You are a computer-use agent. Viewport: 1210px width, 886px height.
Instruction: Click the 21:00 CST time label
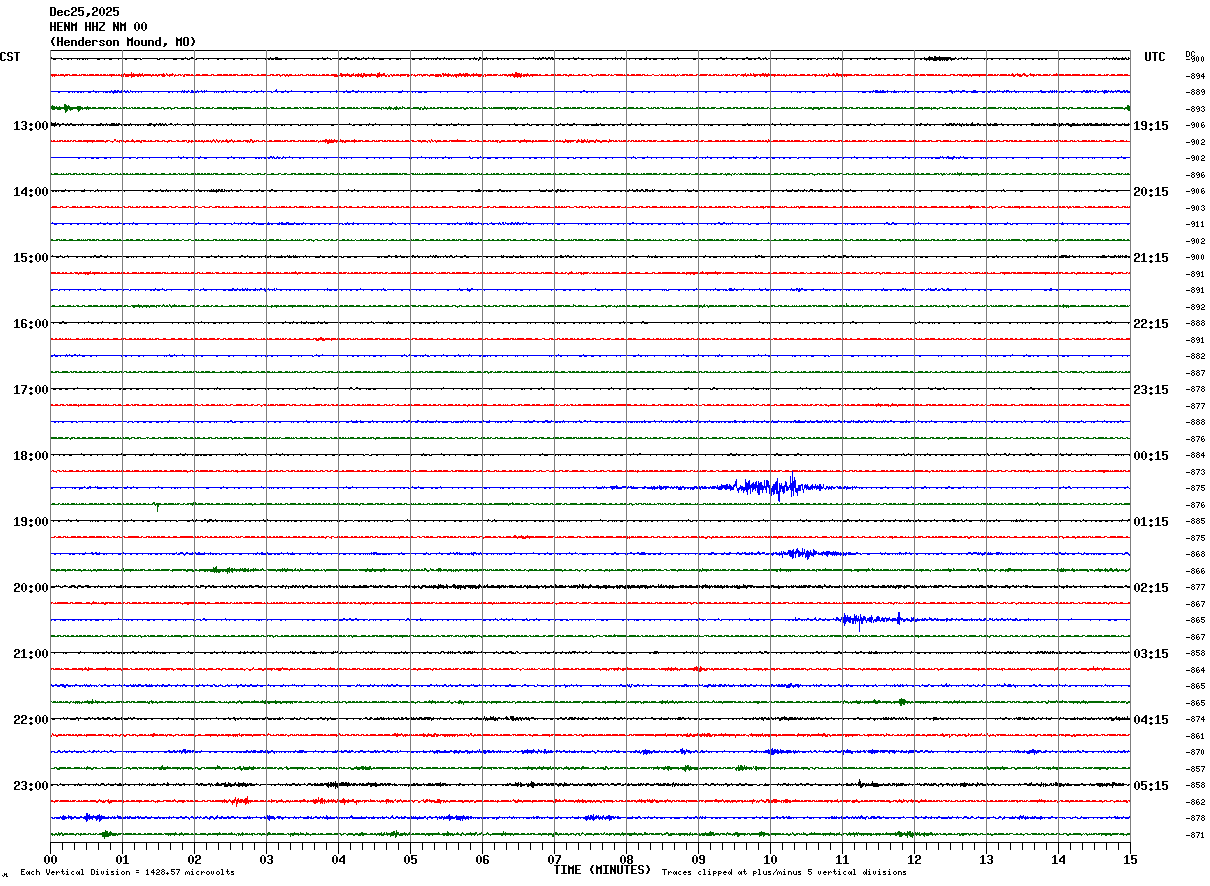point(30,653)
